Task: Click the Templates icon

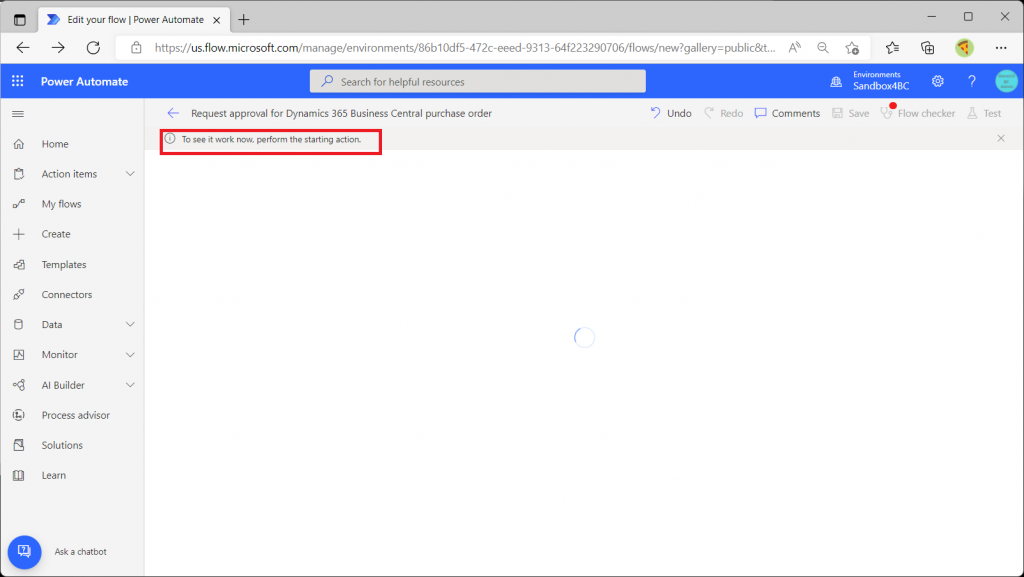Action: coord(19,264)
